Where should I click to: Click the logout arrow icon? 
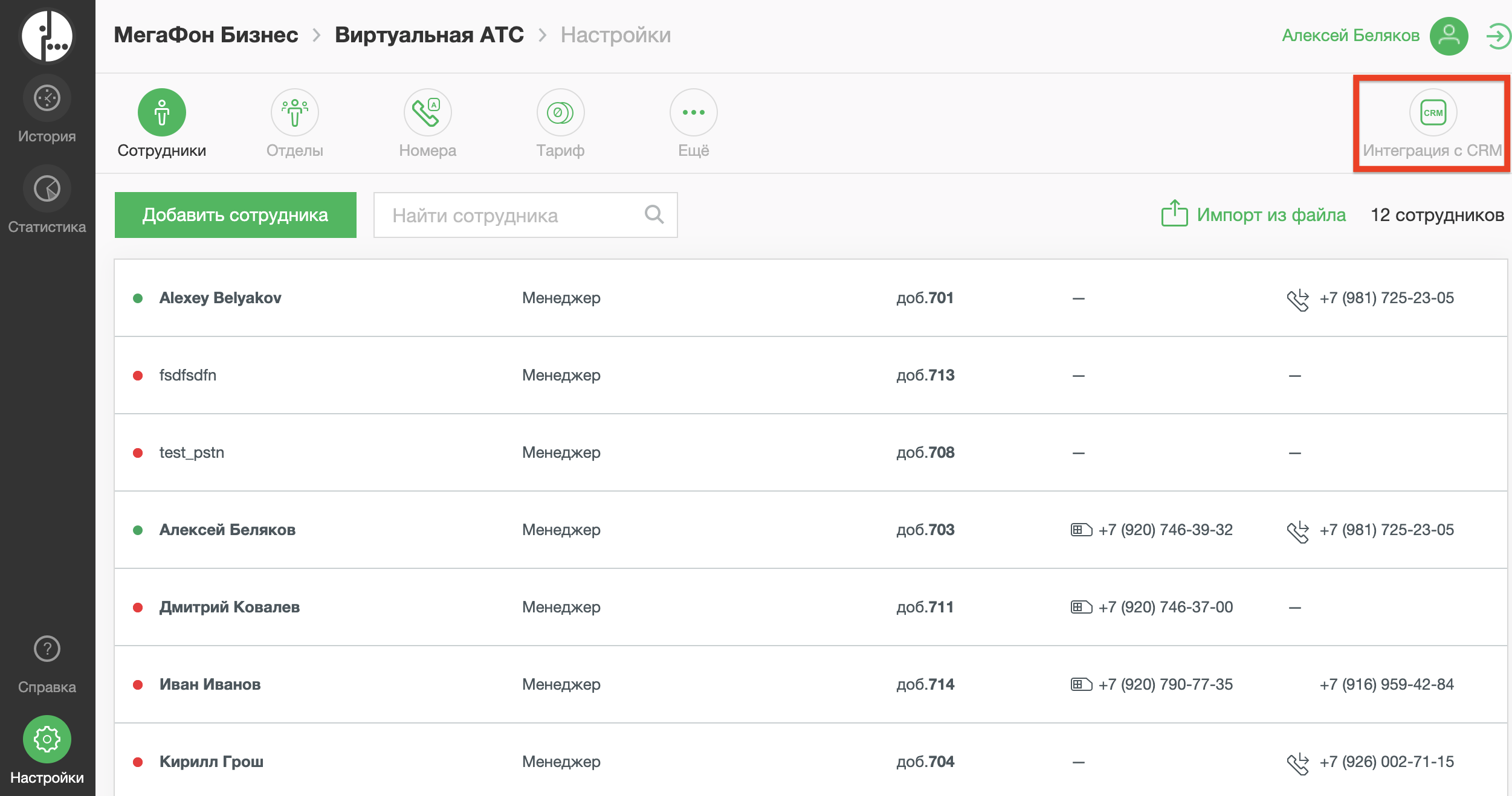1498,36
